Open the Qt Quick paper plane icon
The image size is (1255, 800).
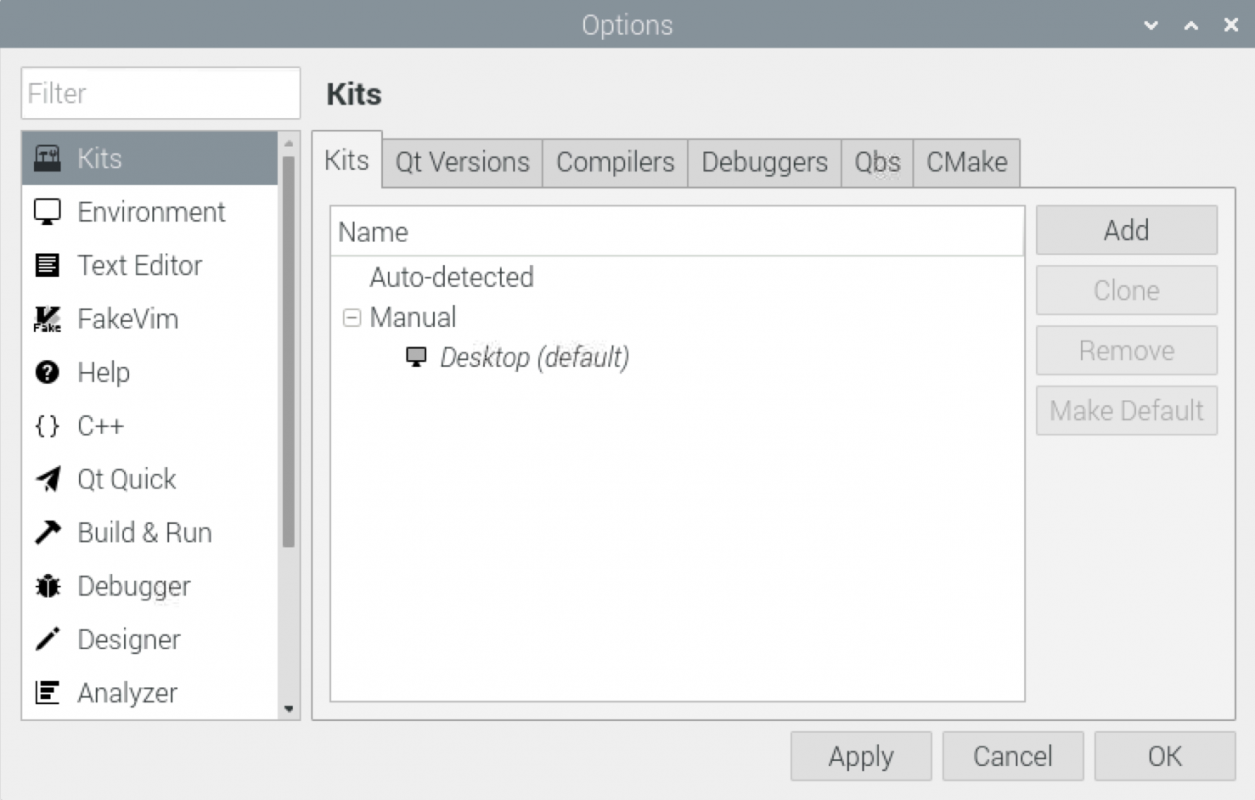[x=47, y=480]
